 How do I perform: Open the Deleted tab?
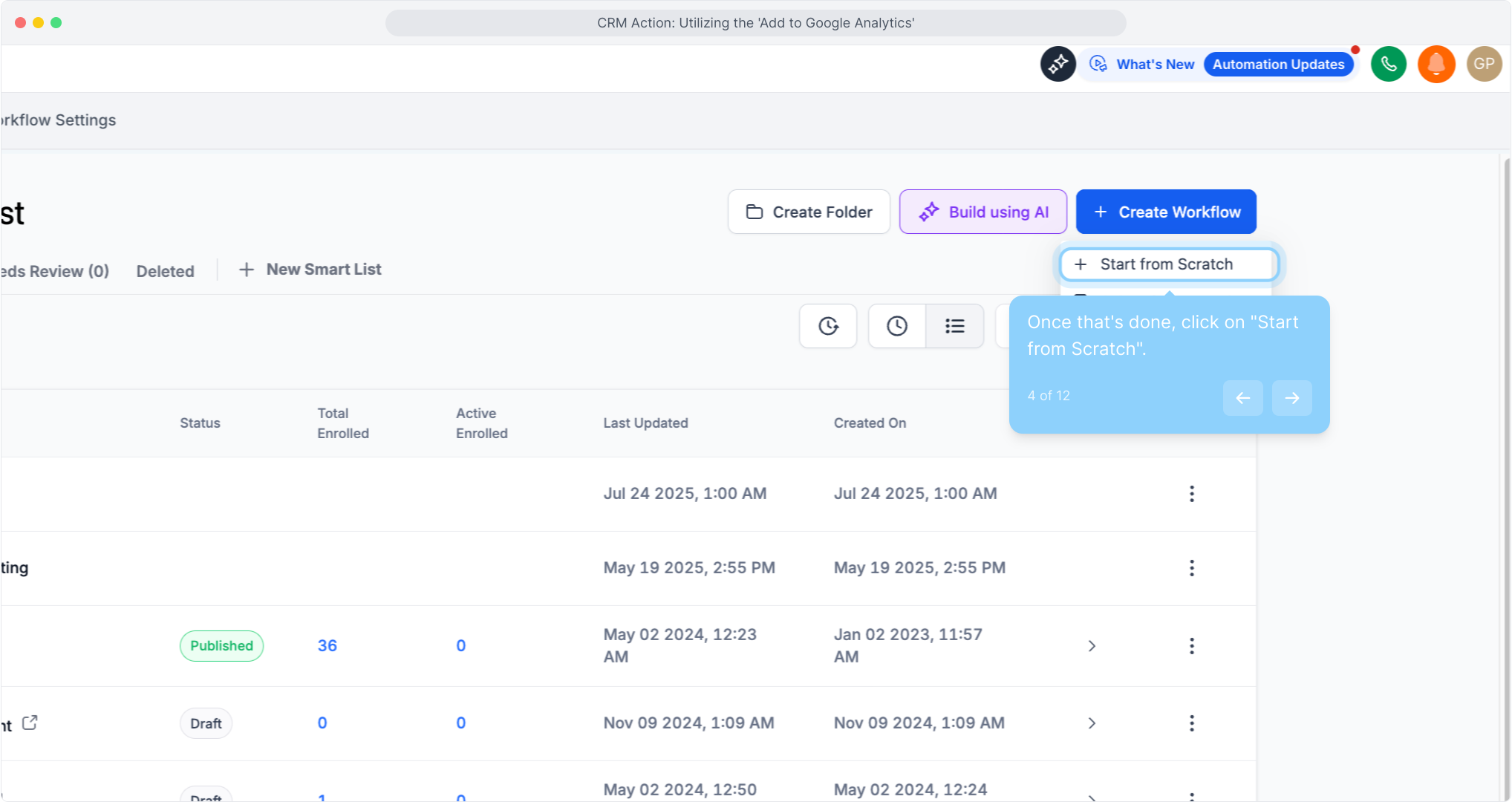click(165, 271)
